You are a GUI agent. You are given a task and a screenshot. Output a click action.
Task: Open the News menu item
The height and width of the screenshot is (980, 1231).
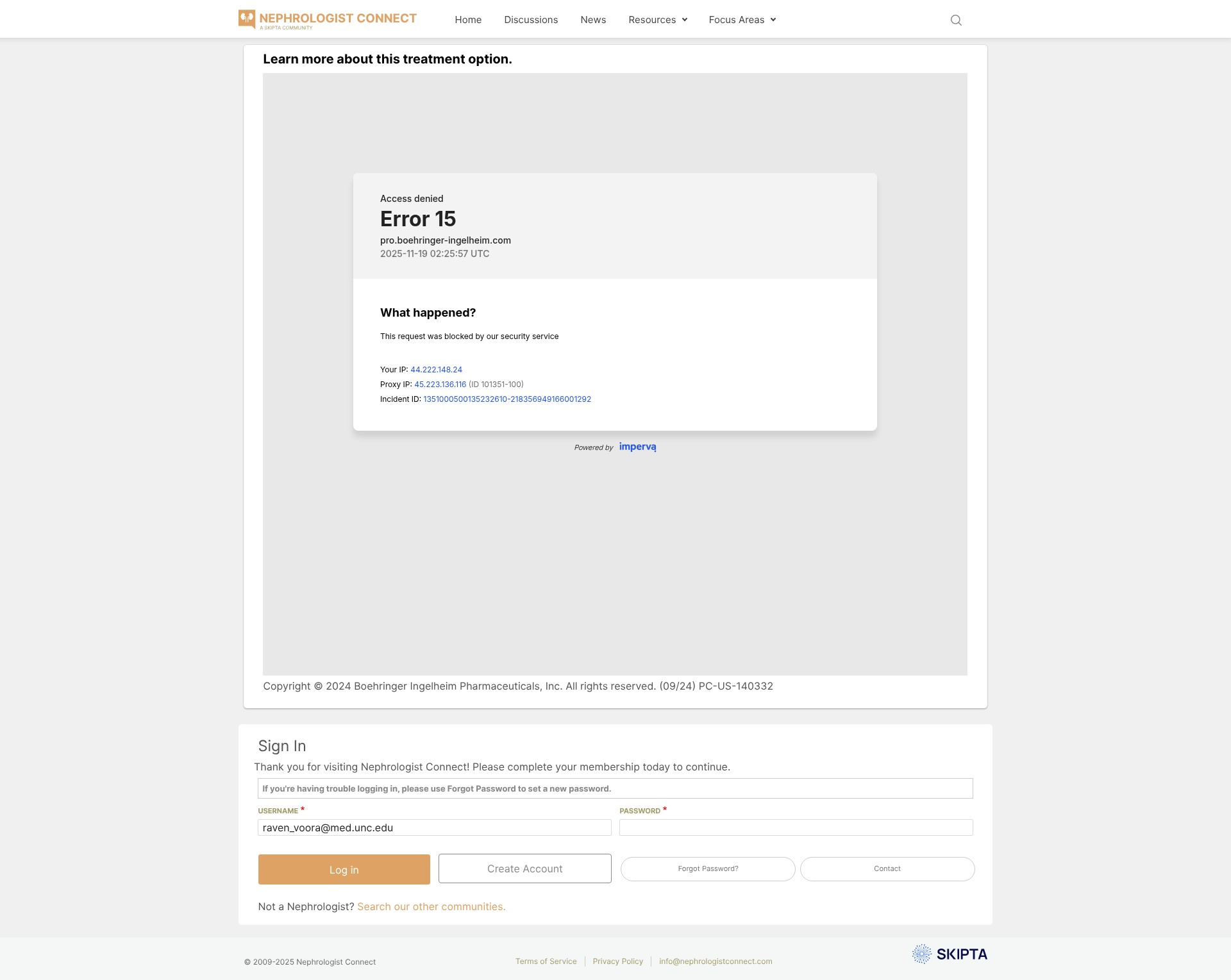coord(593,20)
